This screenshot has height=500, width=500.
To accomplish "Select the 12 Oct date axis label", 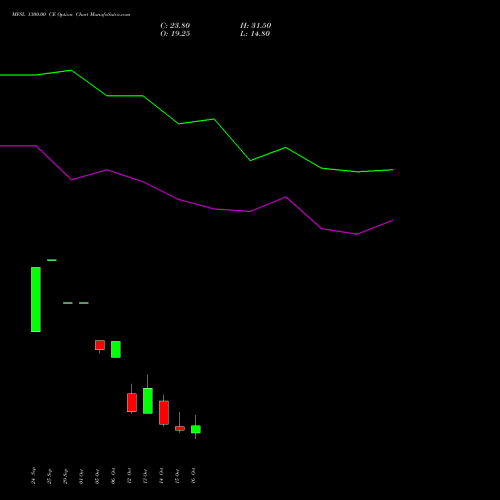I will point(129,476).
